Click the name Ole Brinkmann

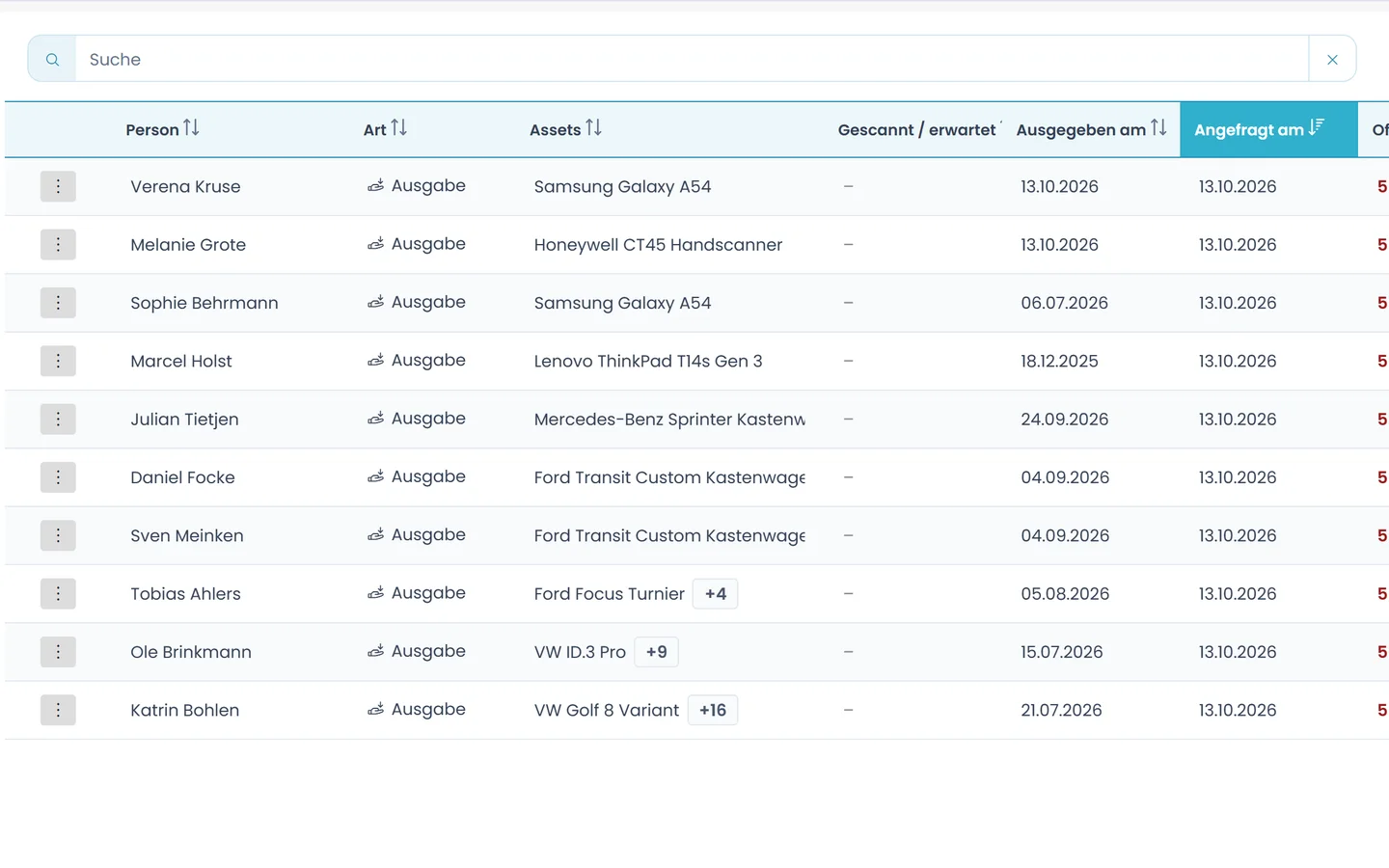point(191,652)
